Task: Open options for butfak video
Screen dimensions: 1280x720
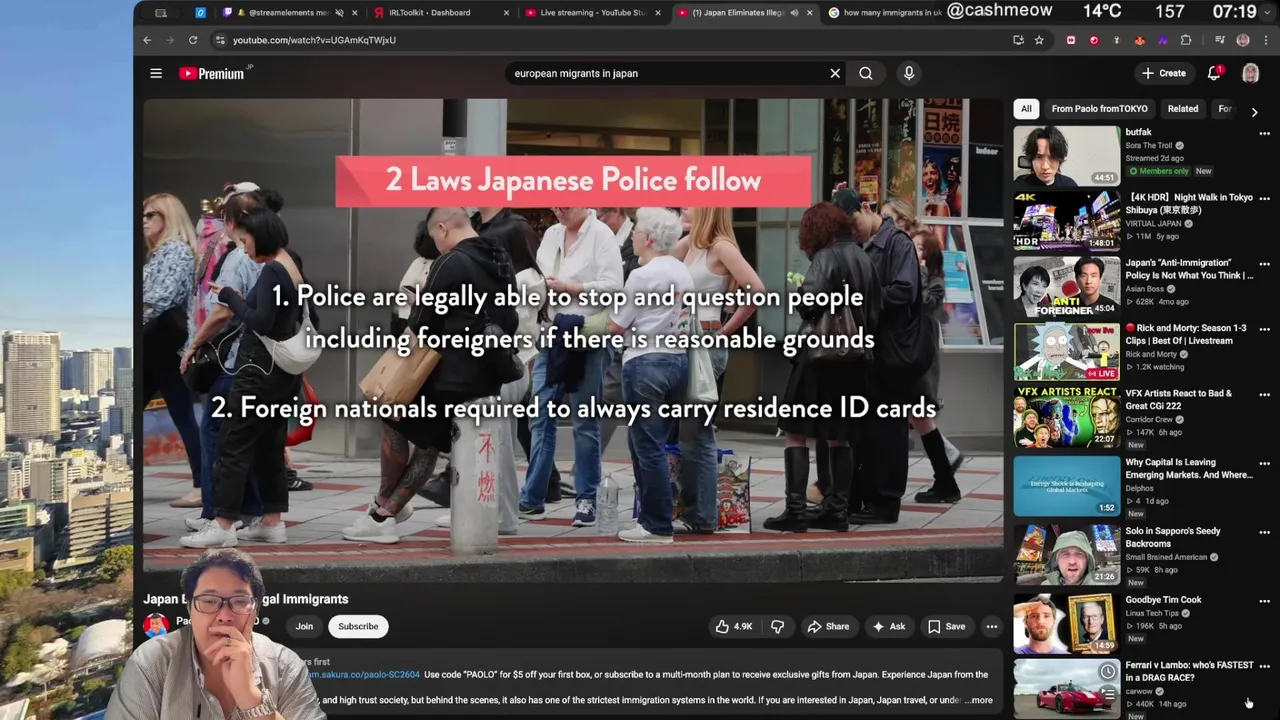Action: pos(1264,133)
